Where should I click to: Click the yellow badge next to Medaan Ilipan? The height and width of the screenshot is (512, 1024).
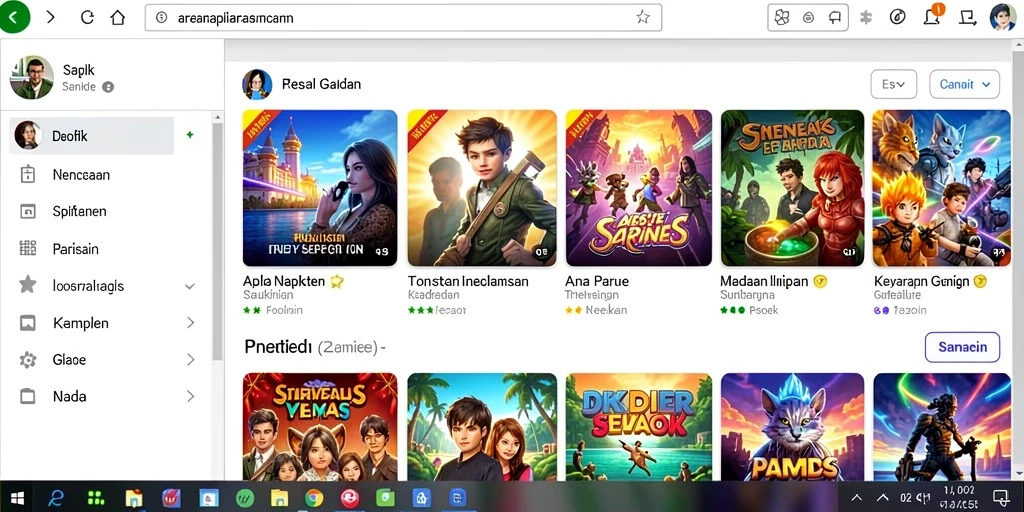[822, 281]
